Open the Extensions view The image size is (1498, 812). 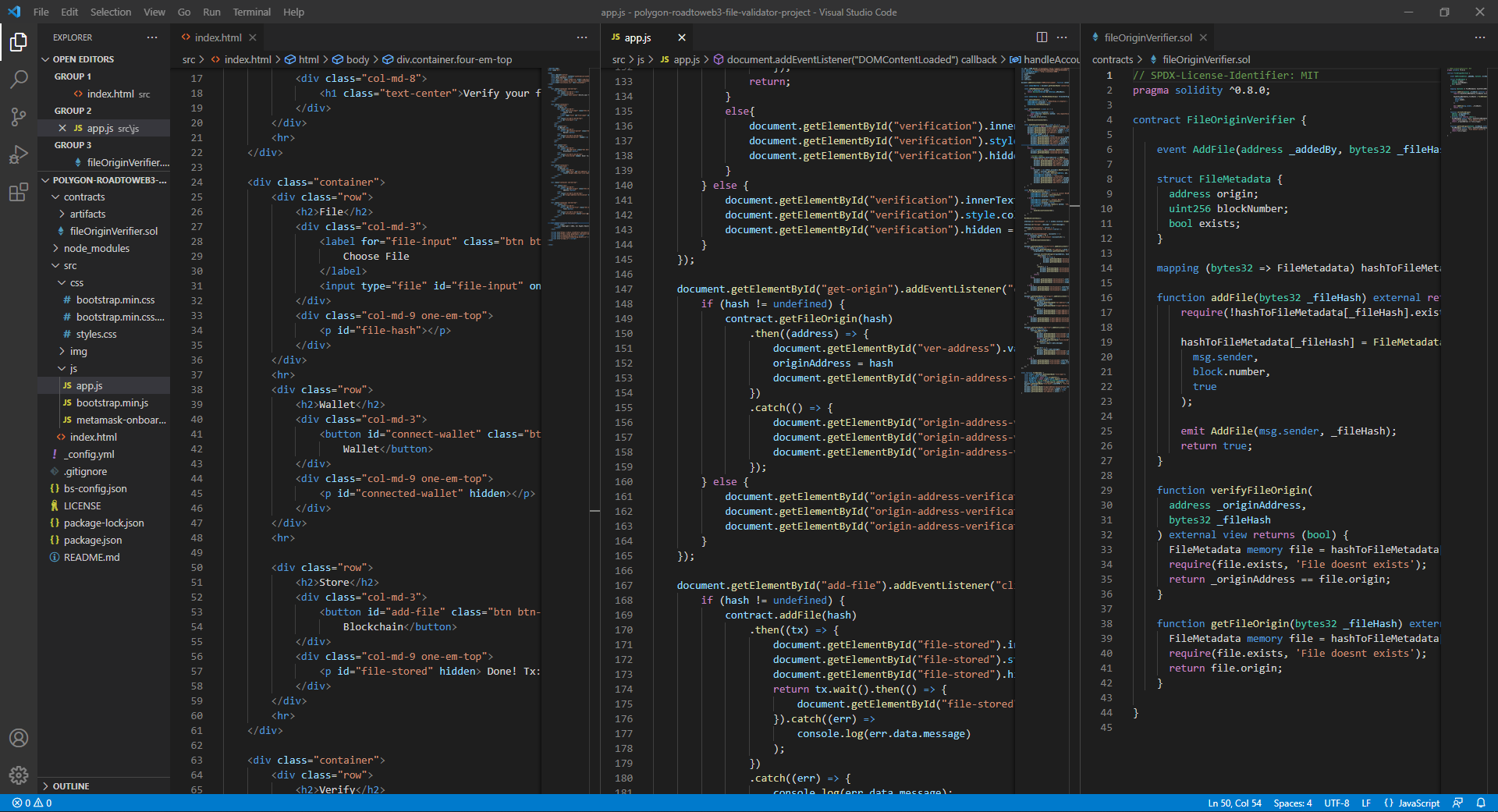(19, 192)
